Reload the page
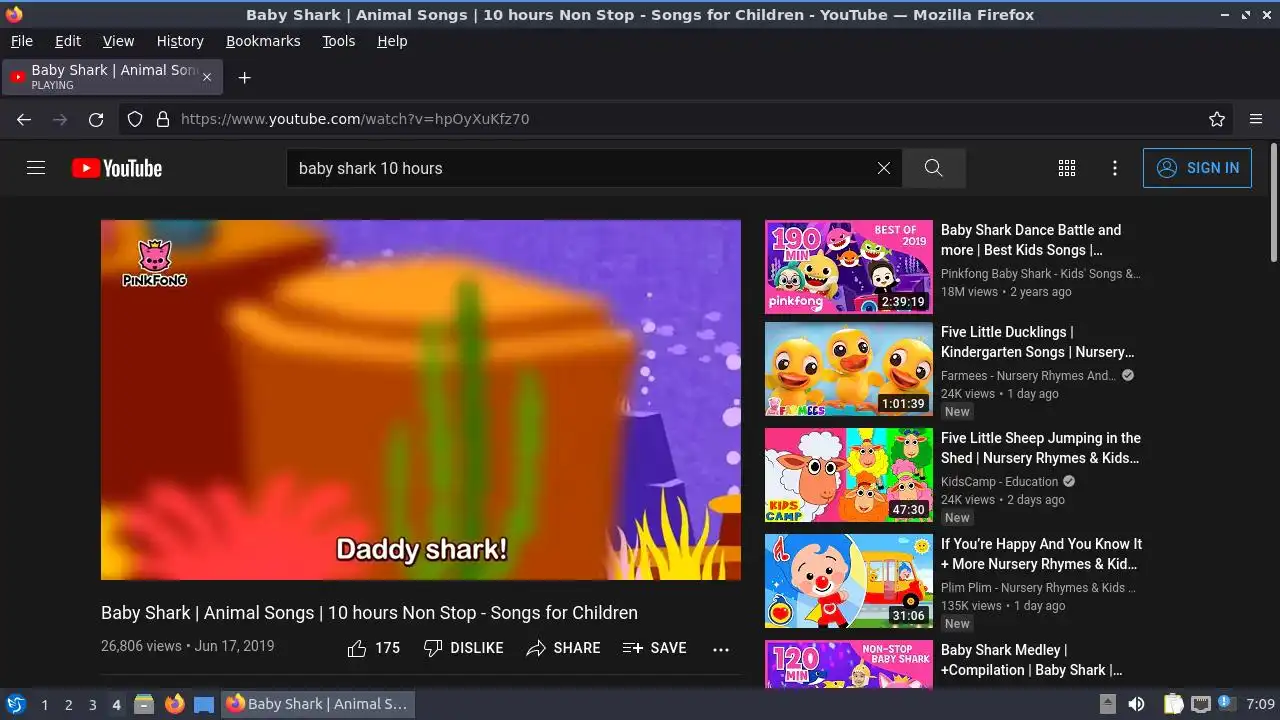The height and width of the screenshot is (720, 1280). [96, 119]
